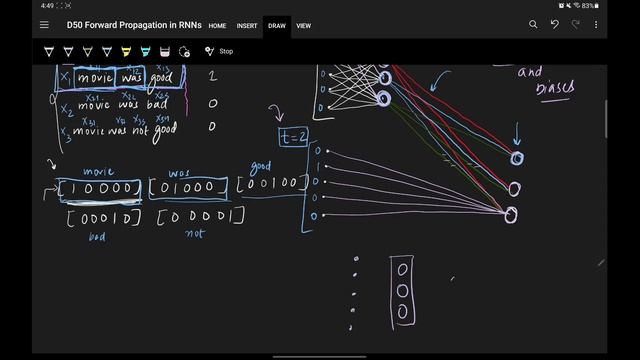Tap the 4:49 clock in status bar
The image size is (640, 360).
click(47, 6)
